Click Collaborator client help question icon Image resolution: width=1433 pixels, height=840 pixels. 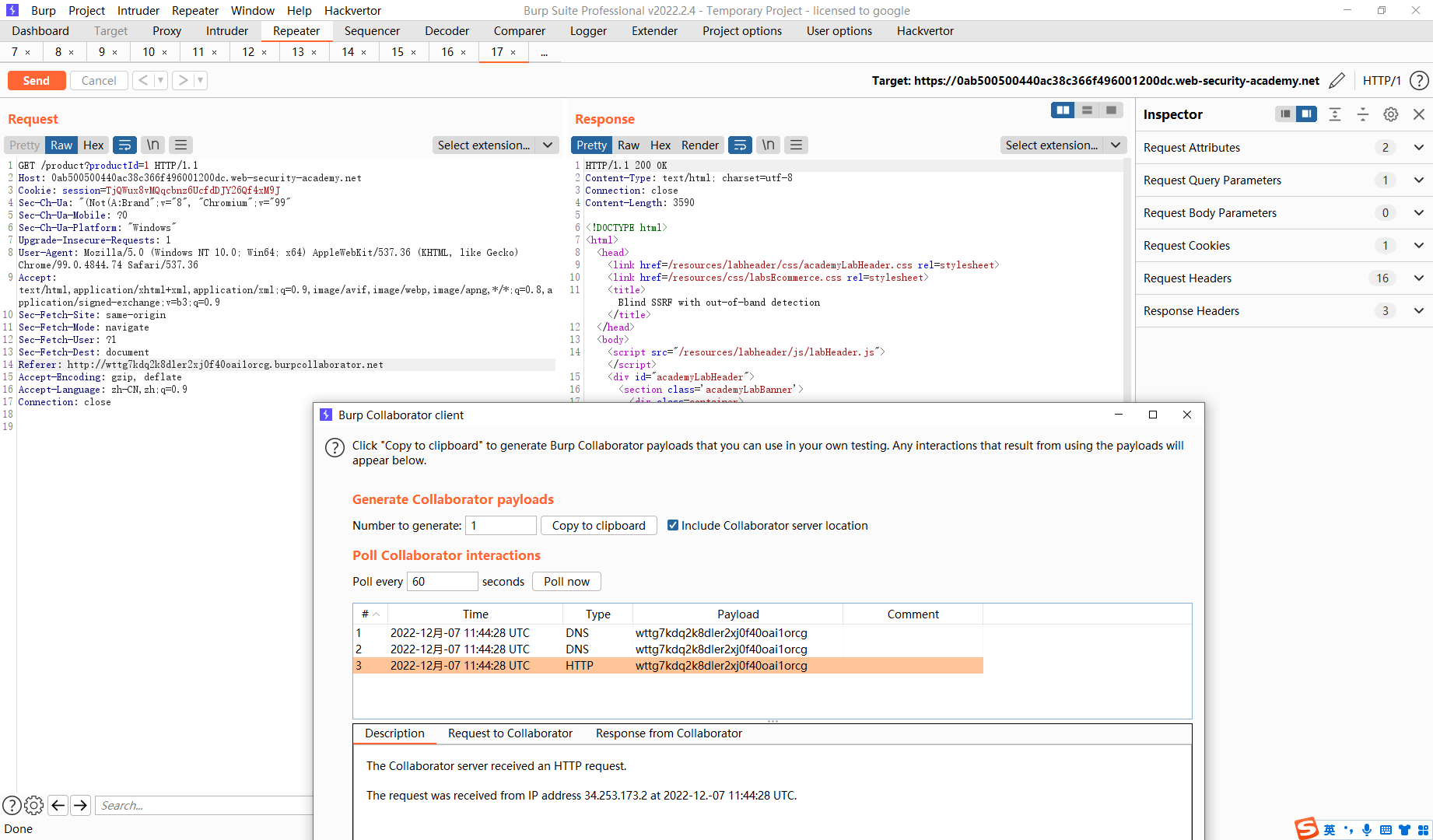(x=335, y=448)
